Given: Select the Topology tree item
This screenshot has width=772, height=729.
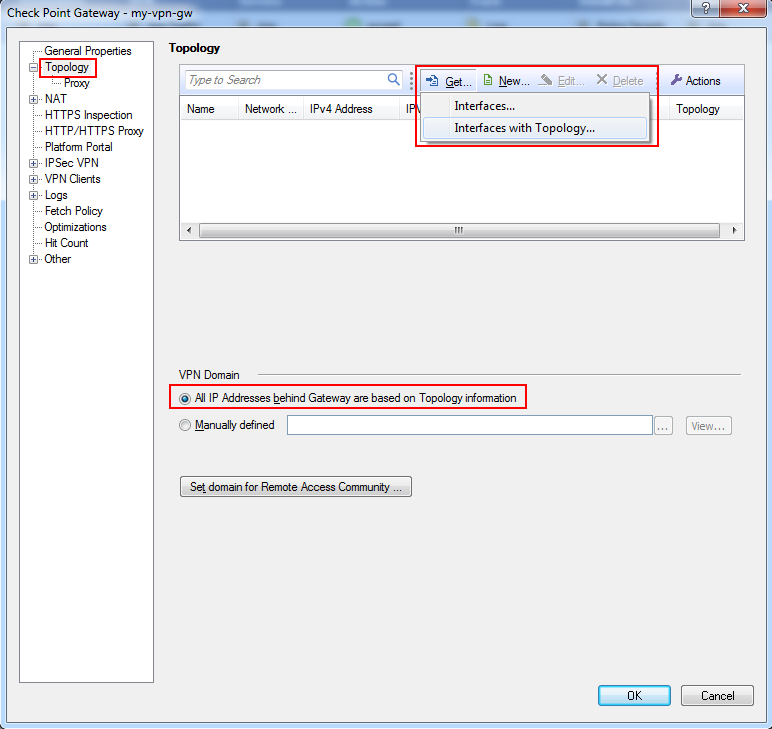Looking at the screenshot, I should pyautogui.click(x=67, y=67).
